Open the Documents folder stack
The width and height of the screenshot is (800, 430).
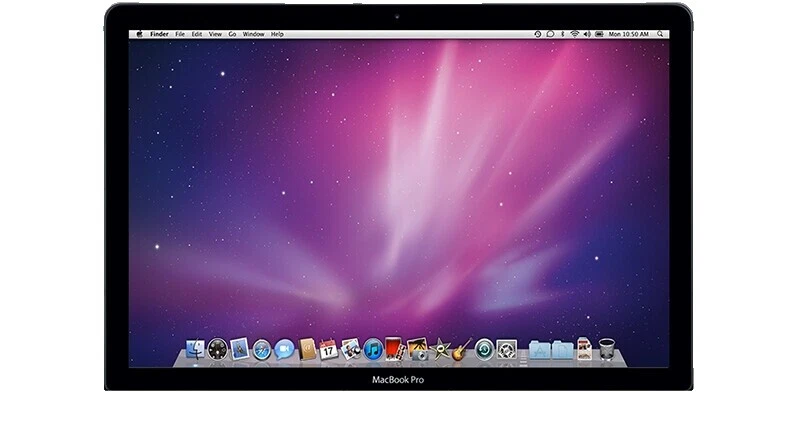click(562, 350)
